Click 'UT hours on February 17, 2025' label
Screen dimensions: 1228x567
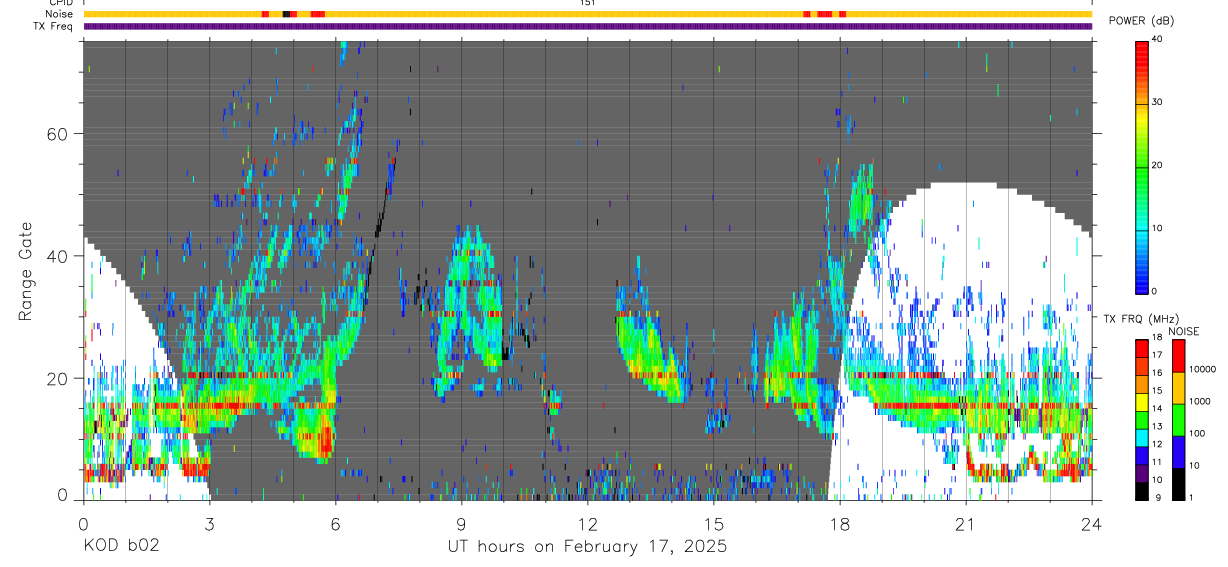tap(586, 547)
